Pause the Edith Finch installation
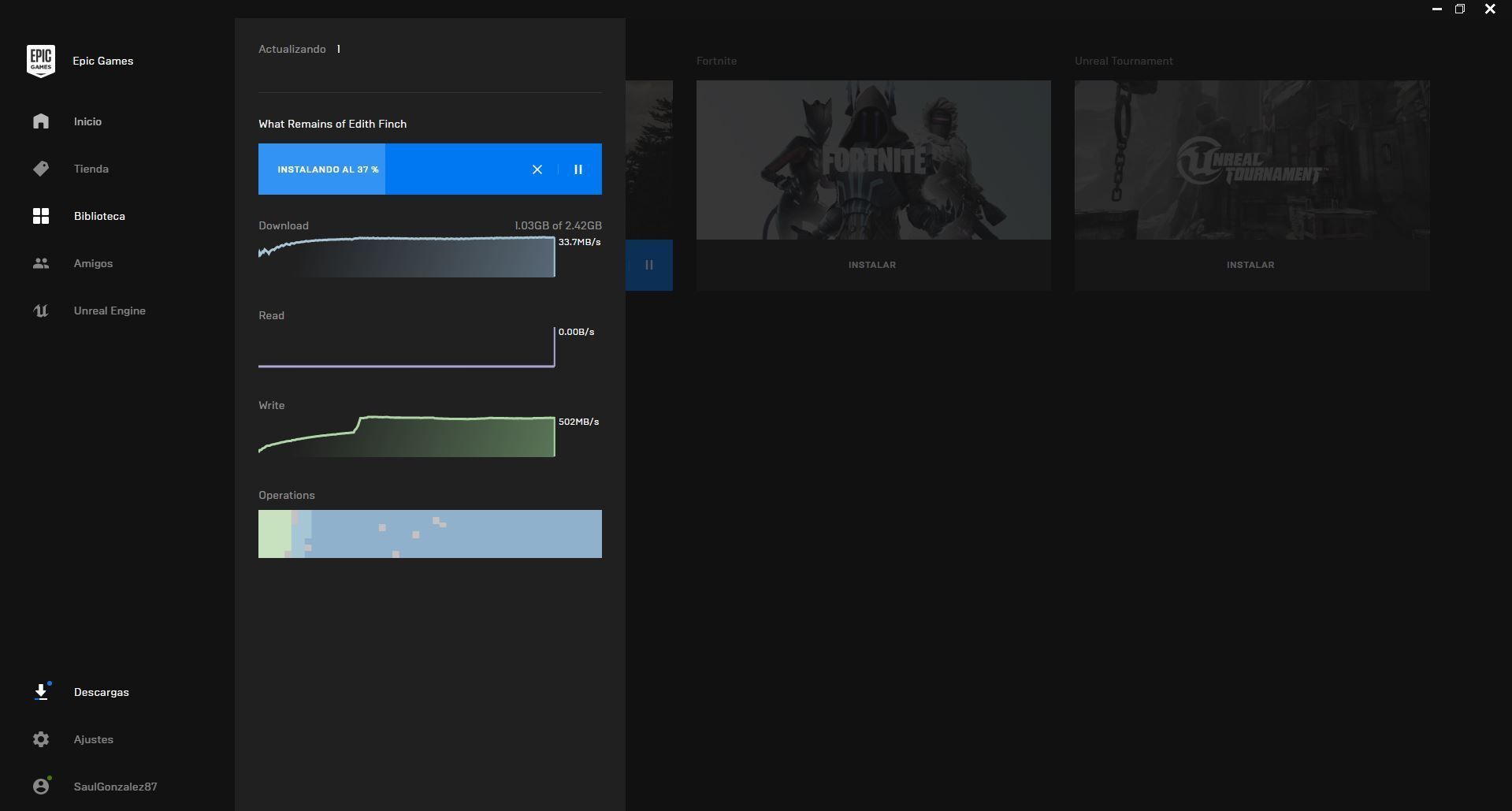Screen dimensions: 1512x811 [x=578, y=169]
